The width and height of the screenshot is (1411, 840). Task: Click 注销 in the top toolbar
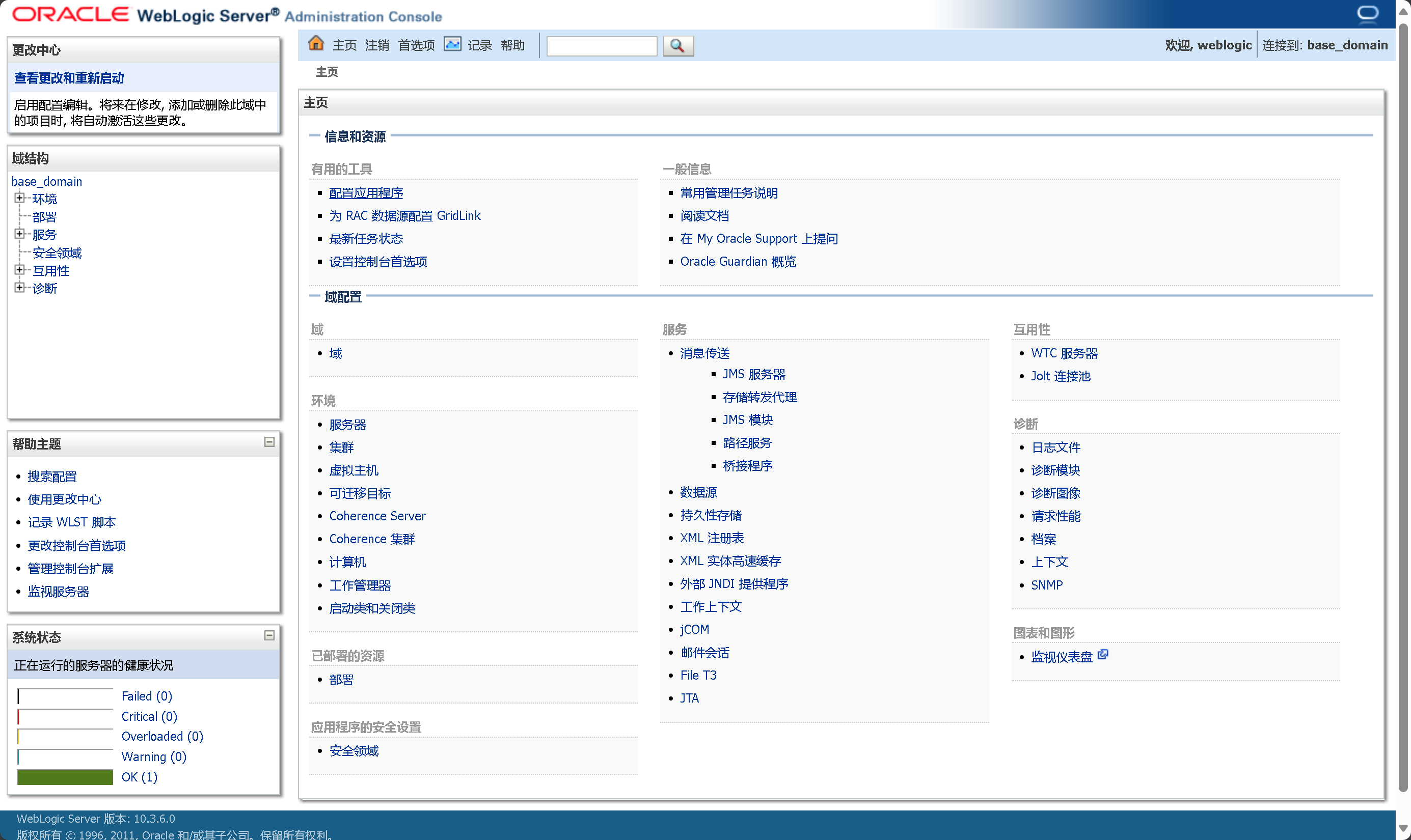click(376, 45)
